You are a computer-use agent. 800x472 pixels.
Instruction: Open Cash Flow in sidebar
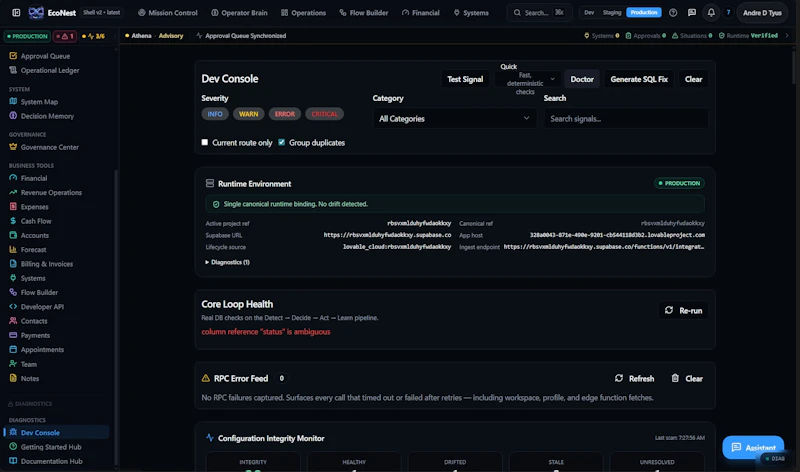(31, 221)
